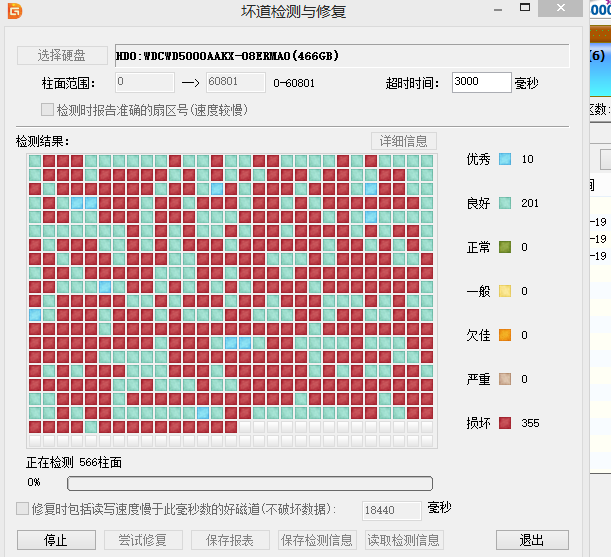Click the 选择硬盘 button

tap(62, 55)
